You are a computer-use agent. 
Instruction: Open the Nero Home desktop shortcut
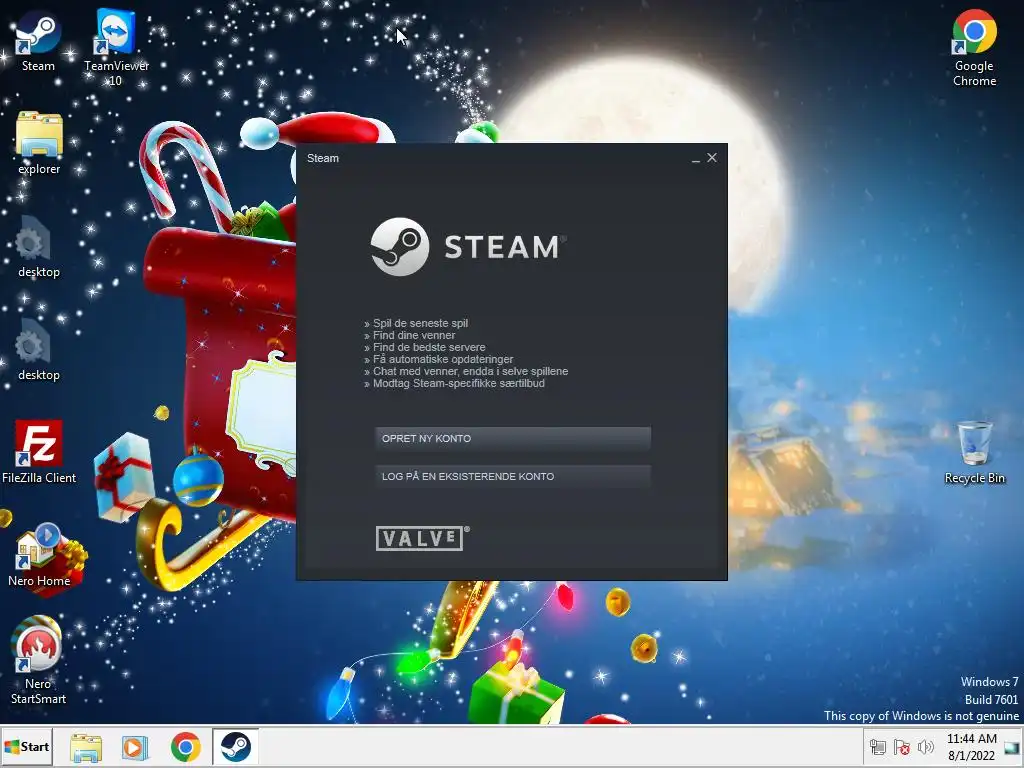tap(39, 555)
